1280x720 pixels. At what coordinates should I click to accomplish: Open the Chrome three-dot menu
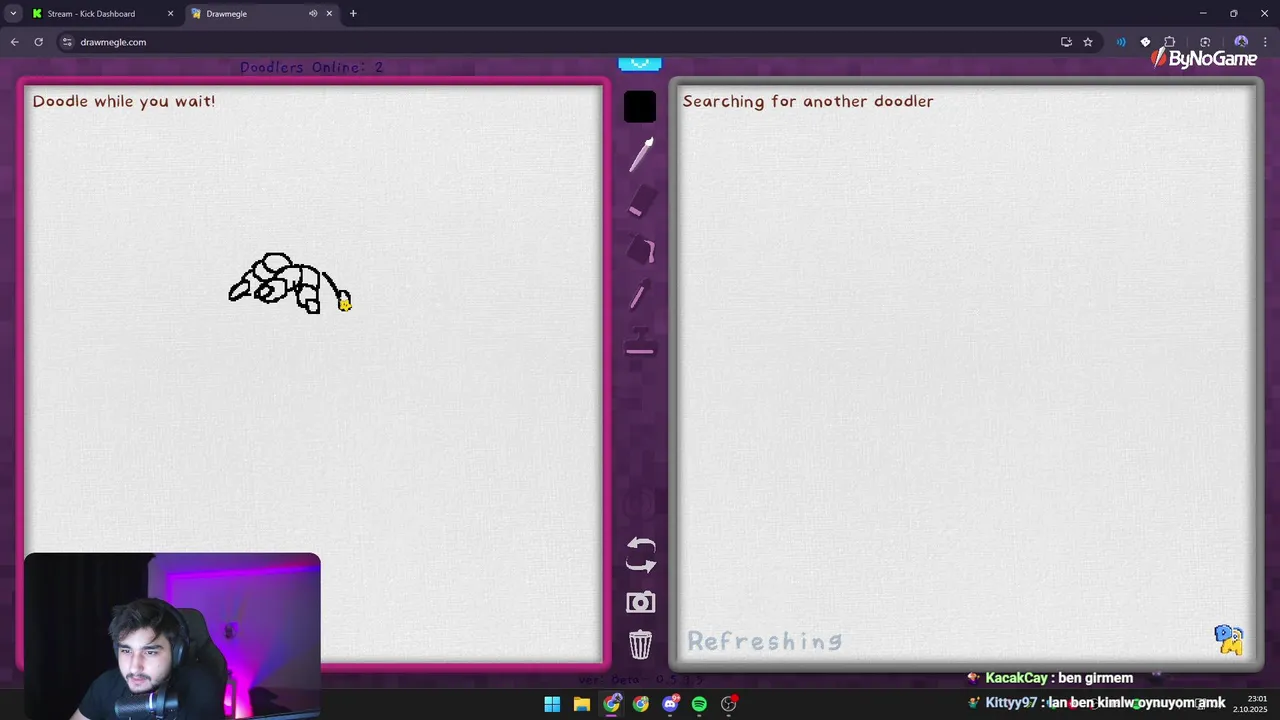pyautogui.click(x=1266, y=42)
